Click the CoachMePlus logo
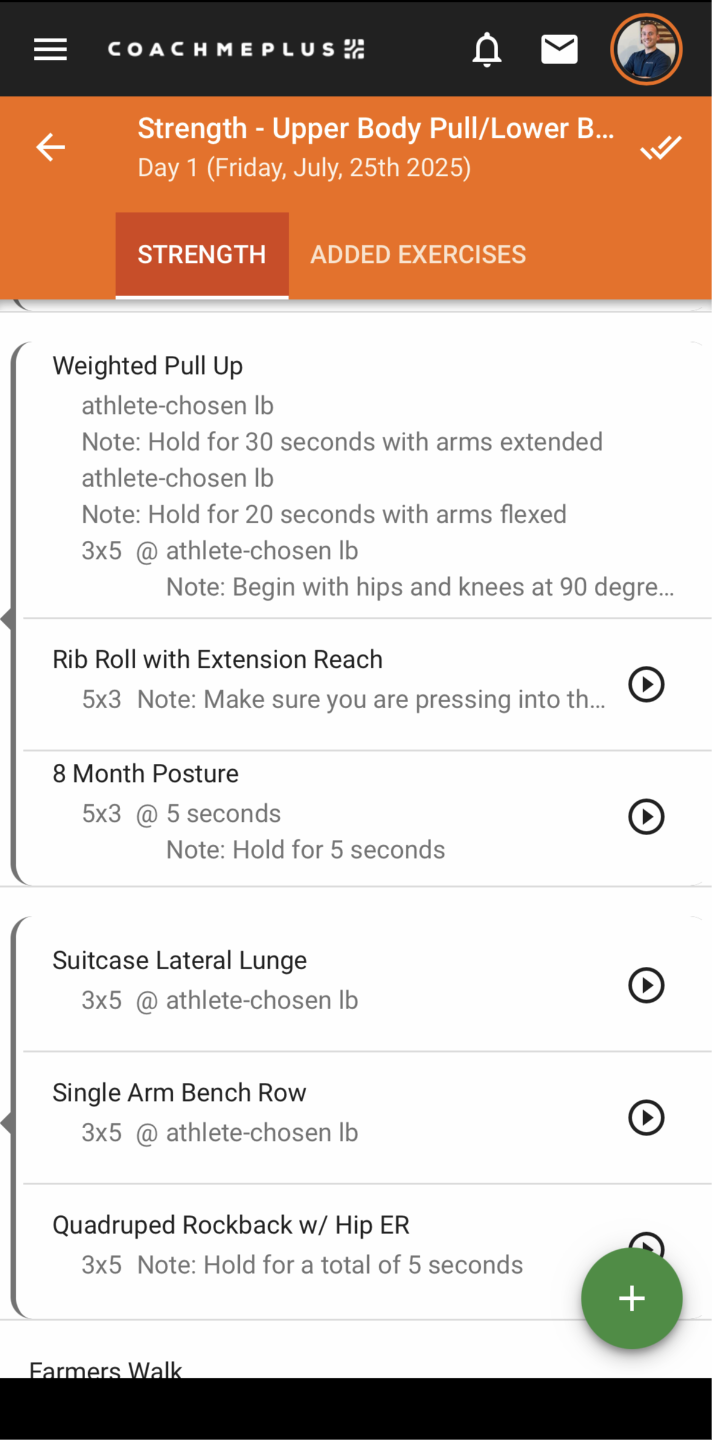The height and width of the screenshot is (1440, 712). point(236,49)
